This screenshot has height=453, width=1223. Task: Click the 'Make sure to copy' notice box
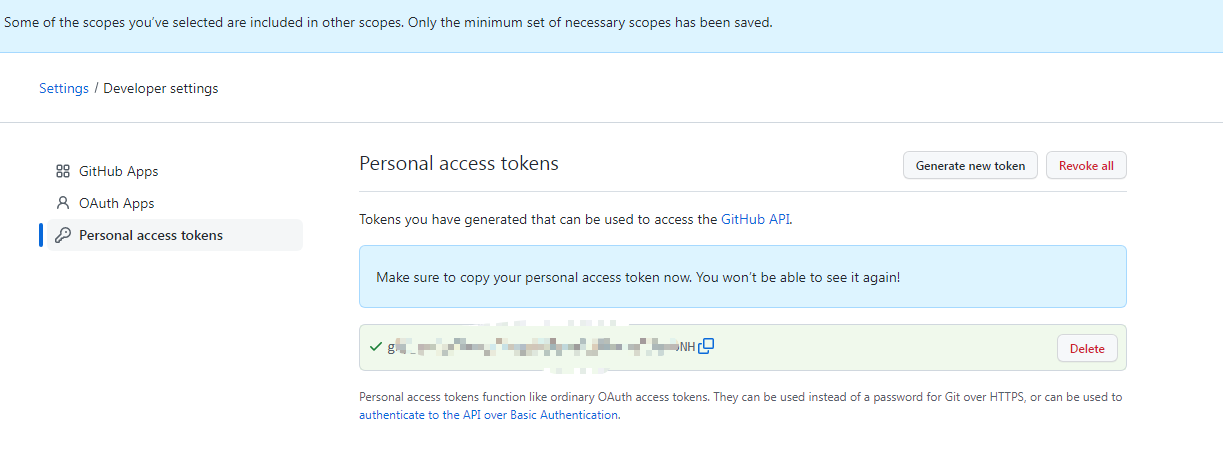742,276
